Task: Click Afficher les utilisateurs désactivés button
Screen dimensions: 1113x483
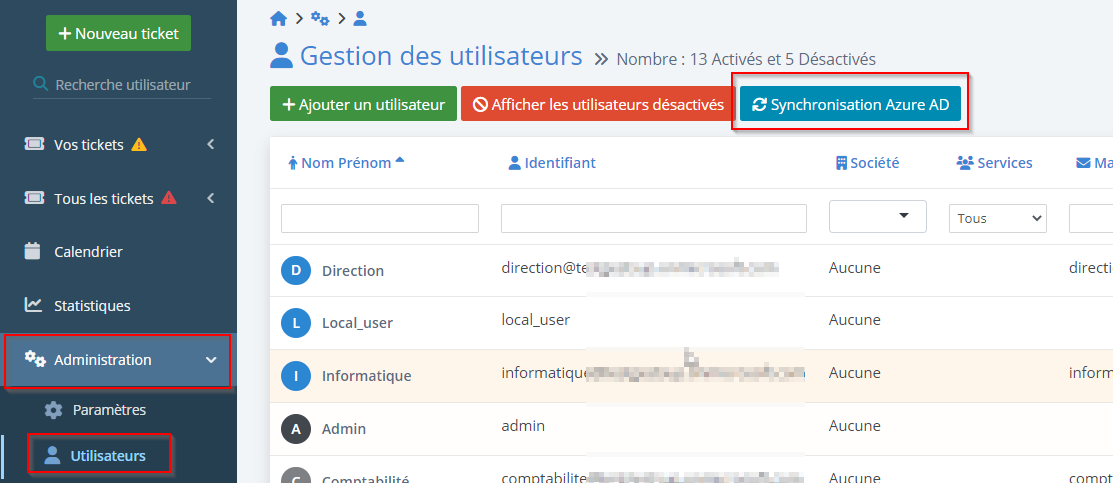Action: (598, 104)
